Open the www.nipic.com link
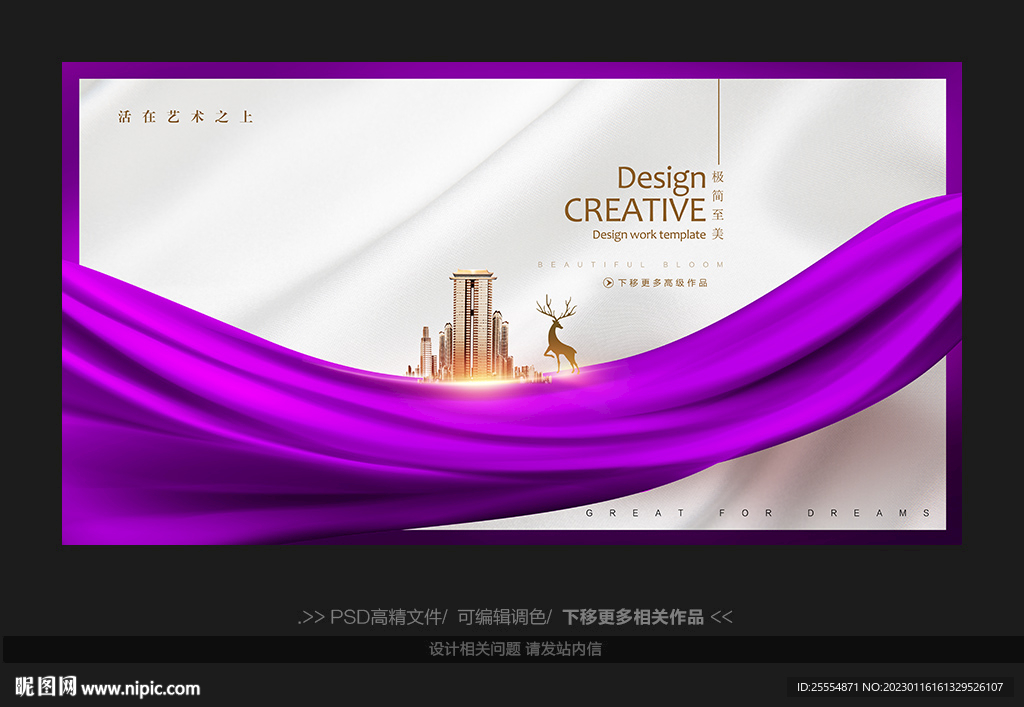The image size is (1024, 707). (x=140, y=689)
